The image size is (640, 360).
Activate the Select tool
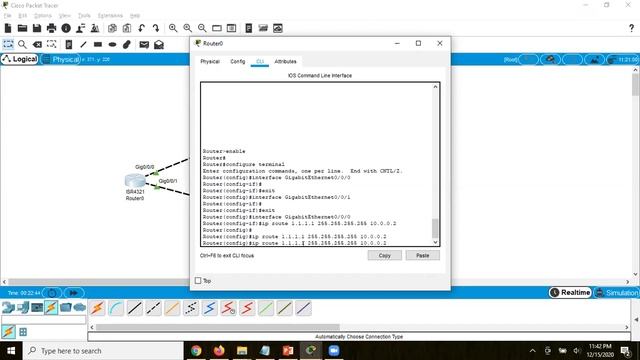(x=8, y=44)
